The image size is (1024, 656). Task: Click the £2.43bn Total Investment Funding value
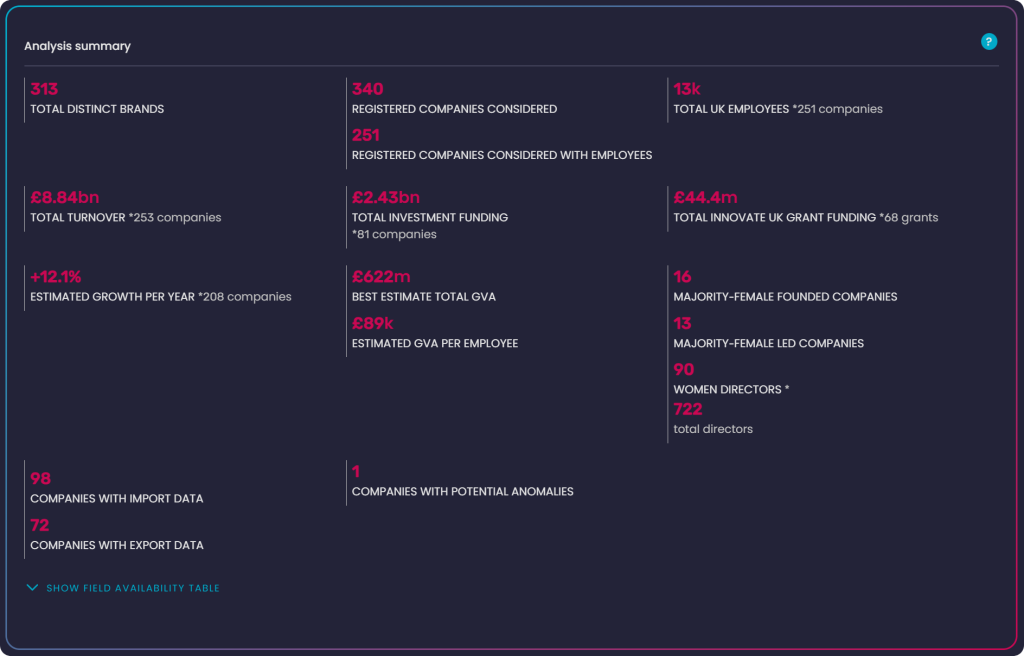pos(386,197)
